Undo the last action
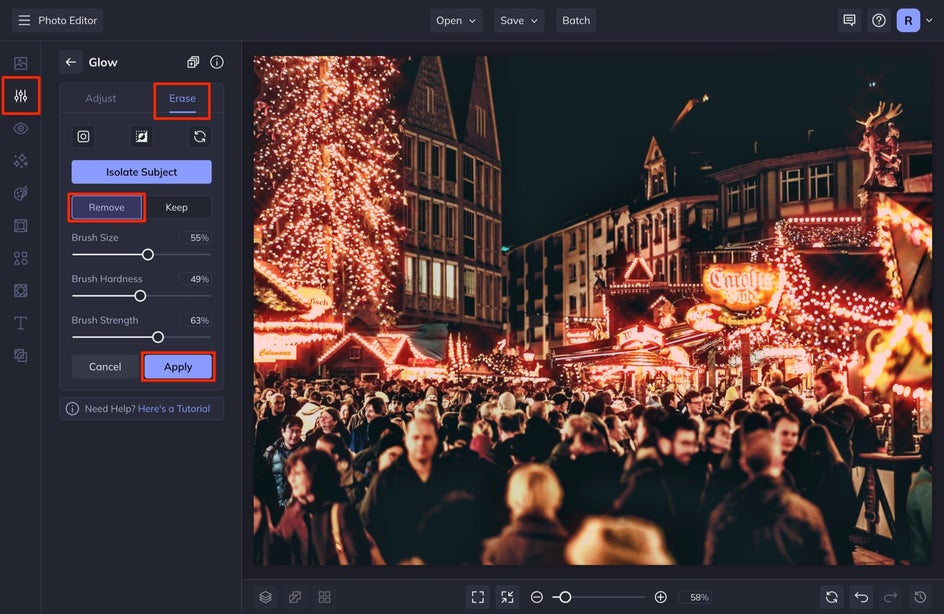944x614 pixels. tap(862, 597)
